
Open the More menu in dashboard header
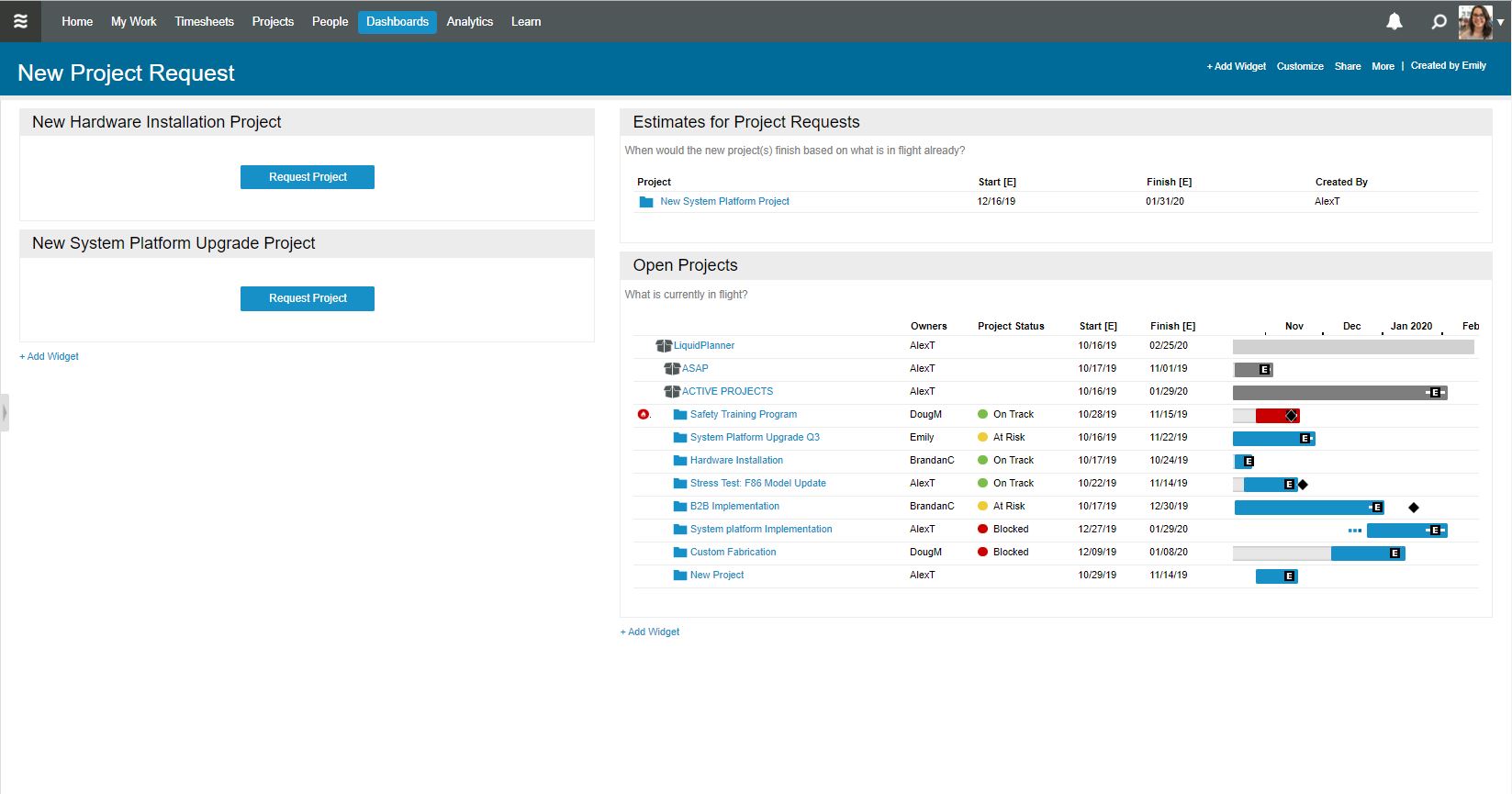coord(1383,66)
